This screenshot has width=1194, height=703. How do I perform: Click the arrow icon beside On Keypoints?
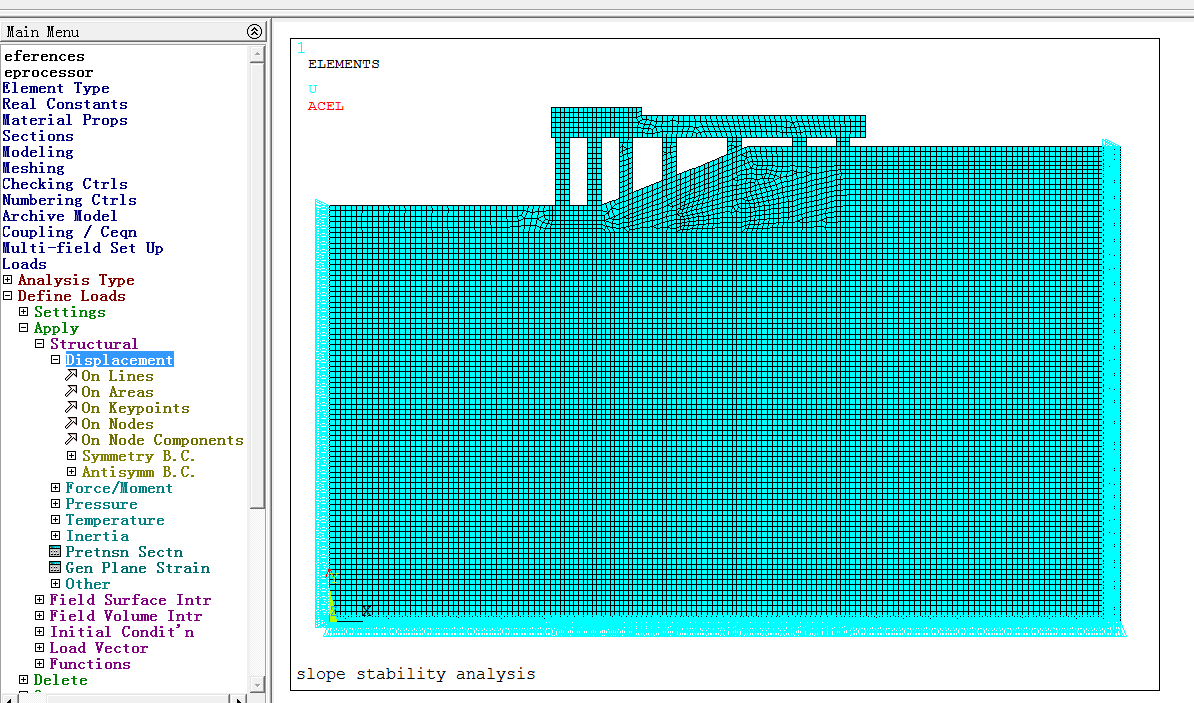click(71, 408)
